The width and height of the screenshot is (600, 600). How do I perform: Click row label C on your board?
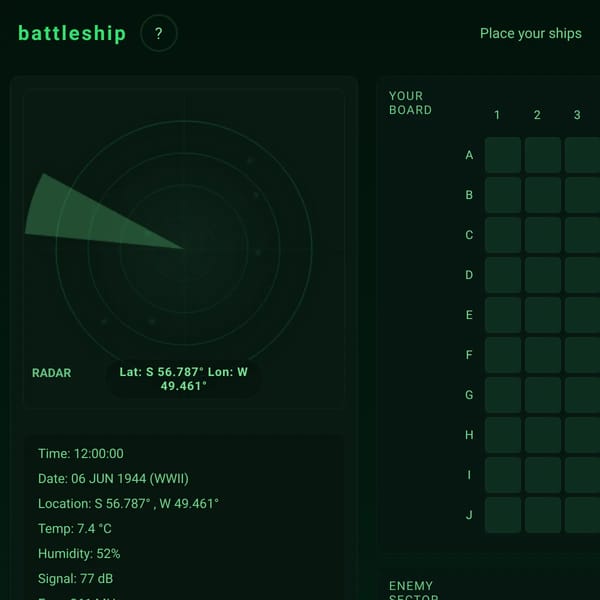point(469,235)
